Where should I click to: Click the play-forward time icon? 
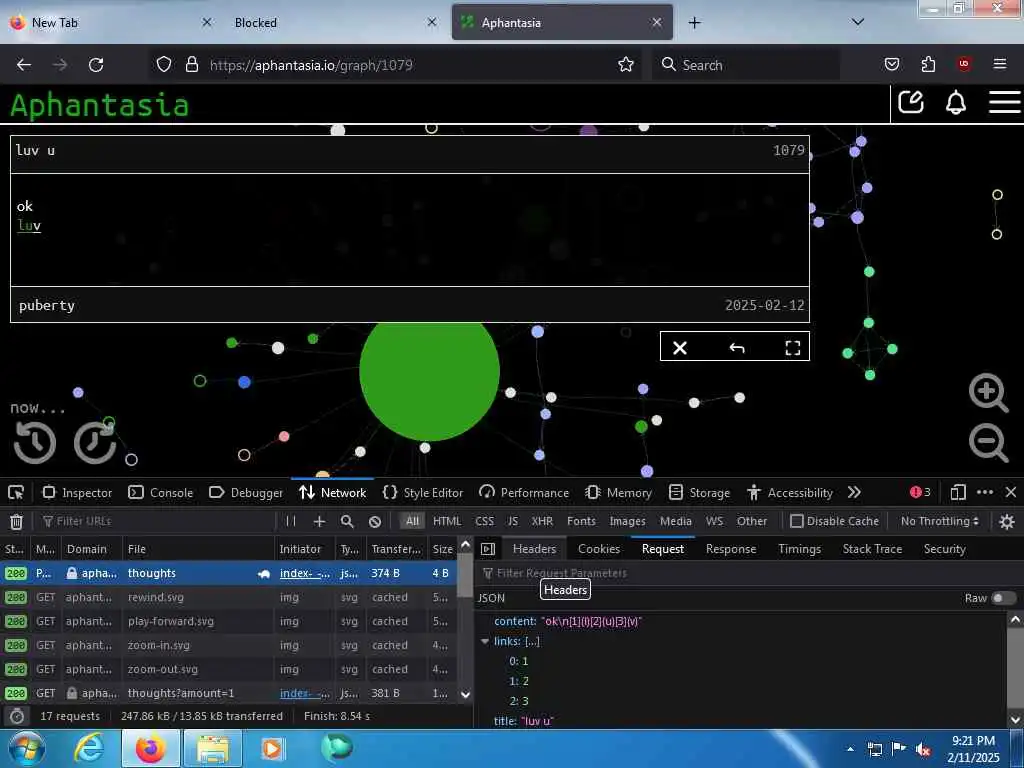point(95,442)
